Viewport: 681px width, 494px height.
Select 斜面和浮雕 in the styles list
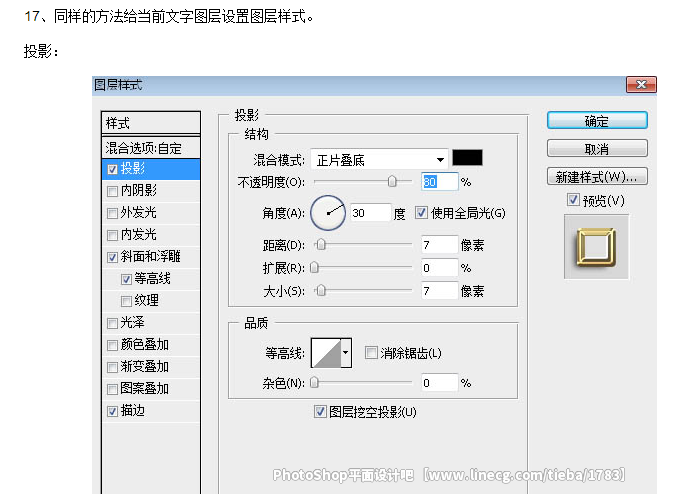[150, 256]
